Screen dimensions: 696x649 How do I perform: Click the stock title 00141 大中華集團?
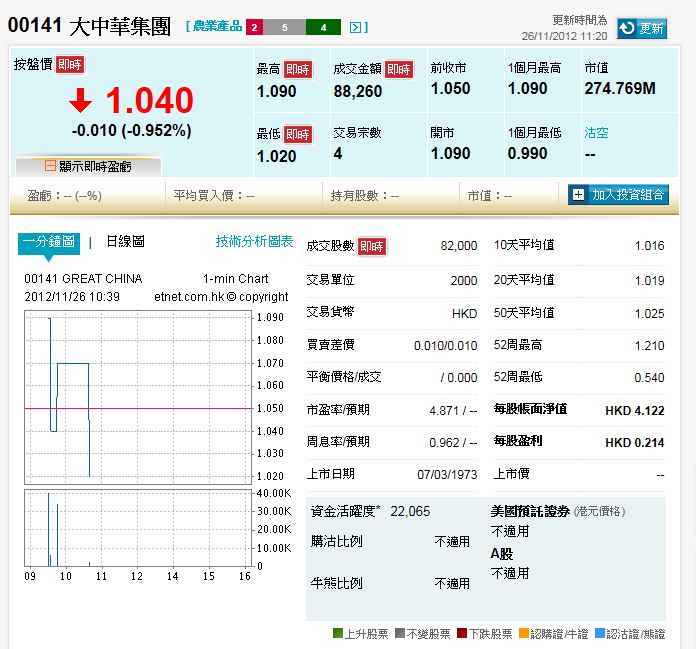coord(89,26)
